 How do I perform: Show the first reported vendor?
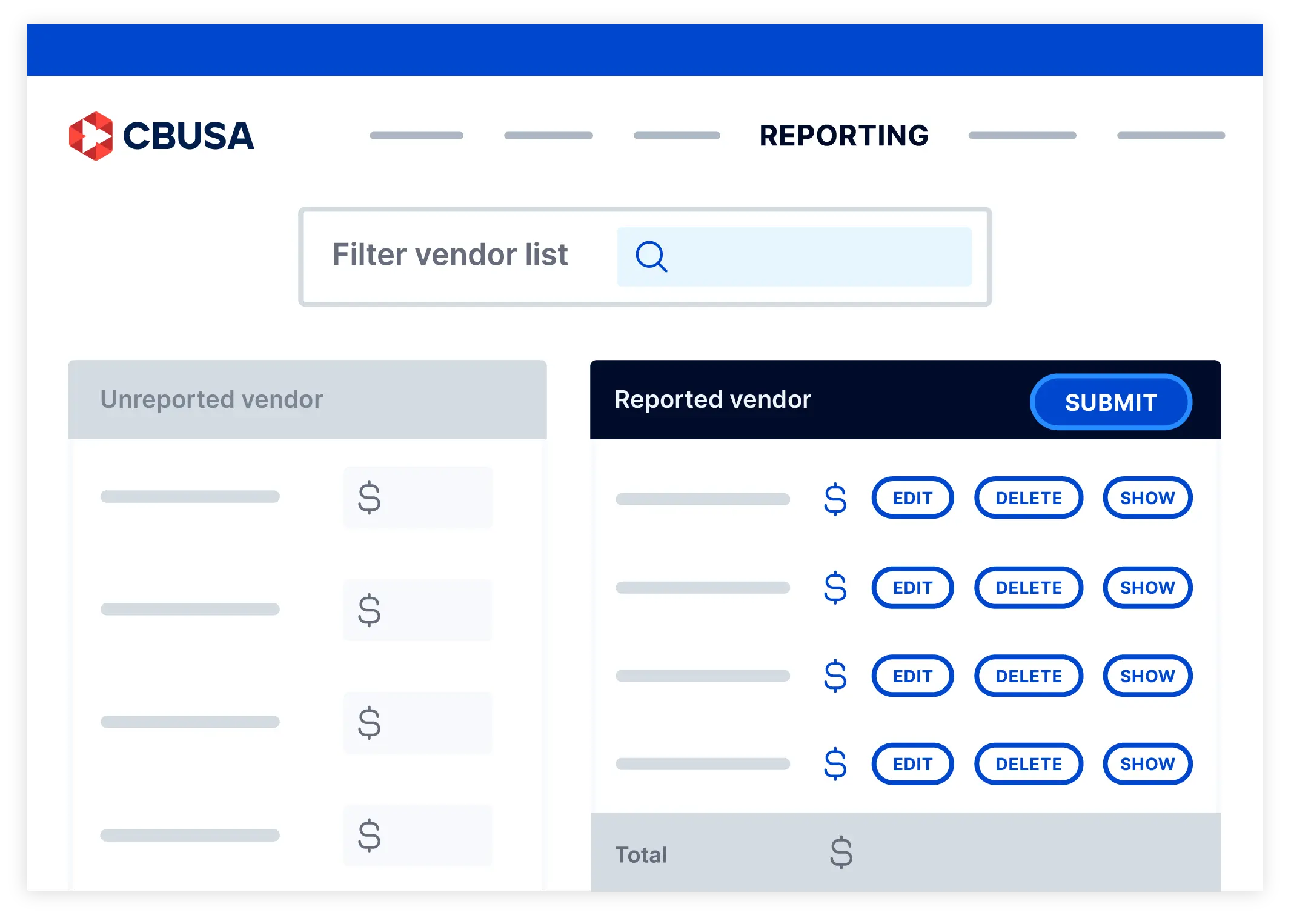click(x=1147, y=498)
